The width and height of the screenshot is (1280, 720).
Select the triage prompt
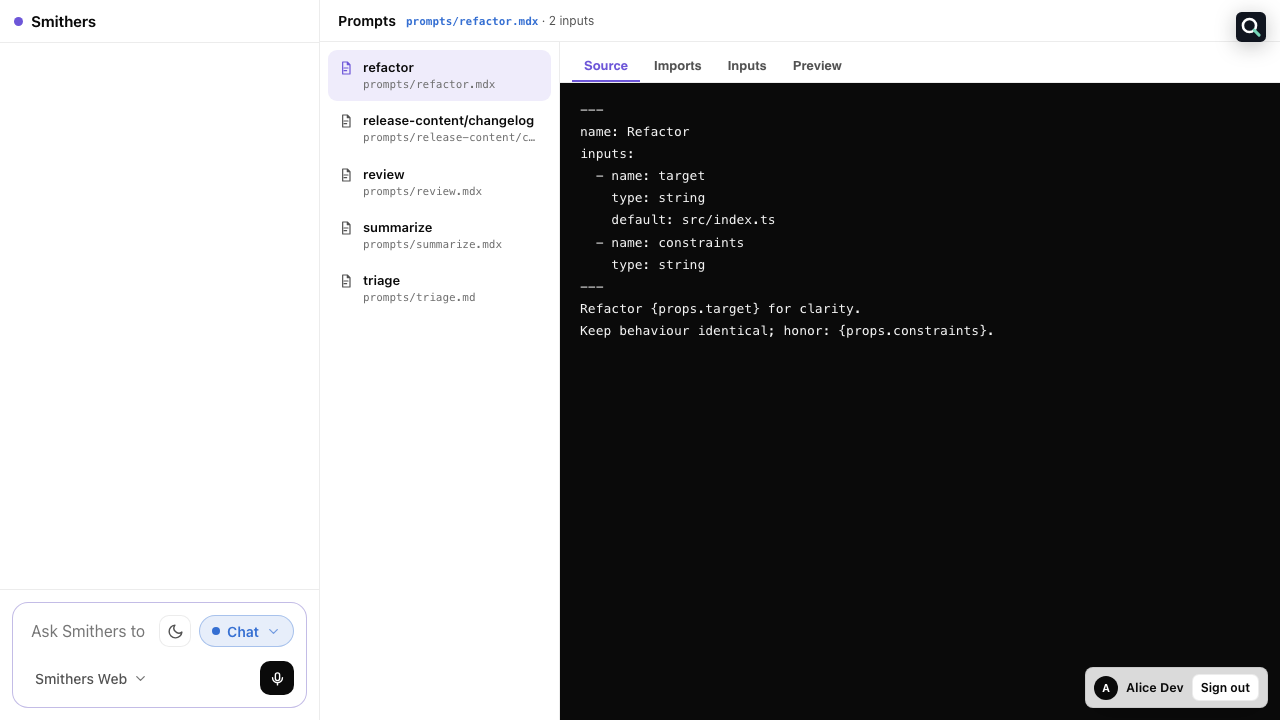coord(439,288)
